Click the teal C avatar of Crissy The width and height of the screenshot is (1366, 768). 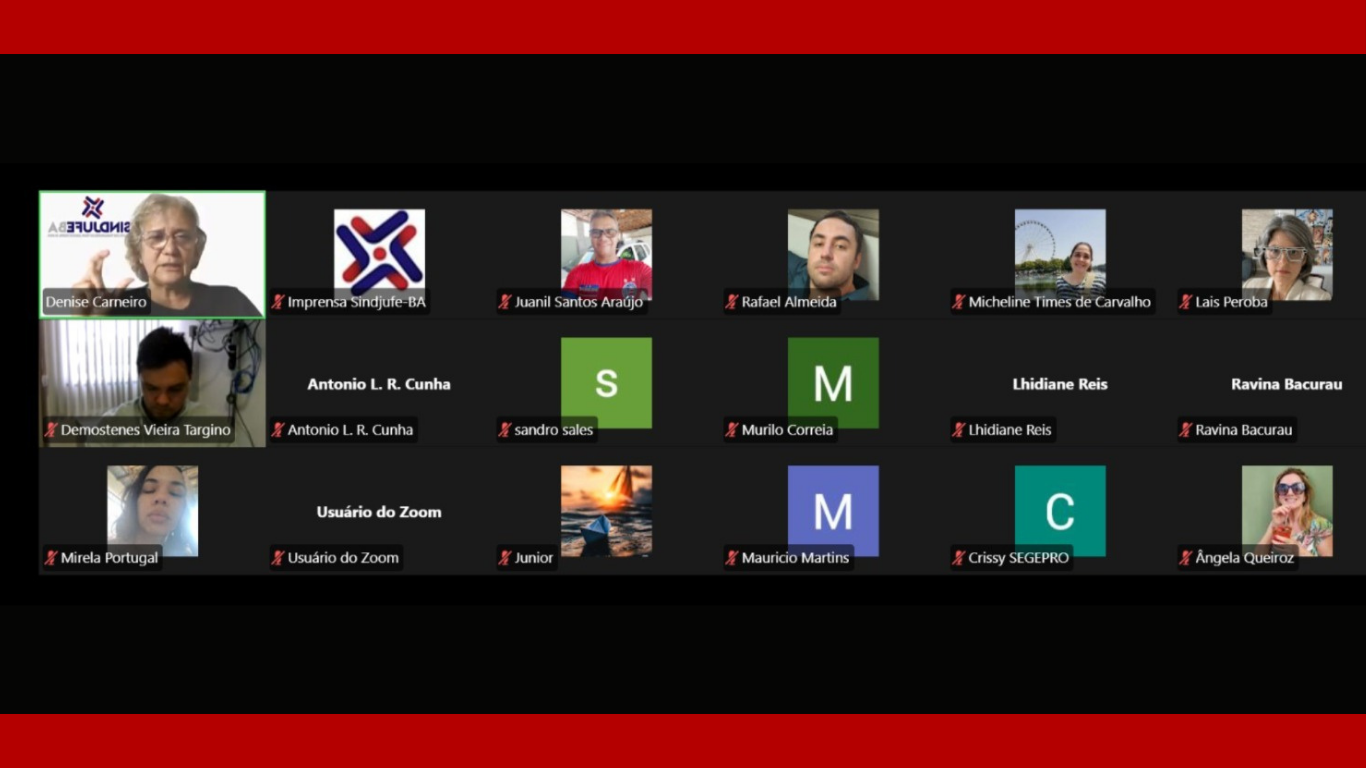coord(1060,510)
